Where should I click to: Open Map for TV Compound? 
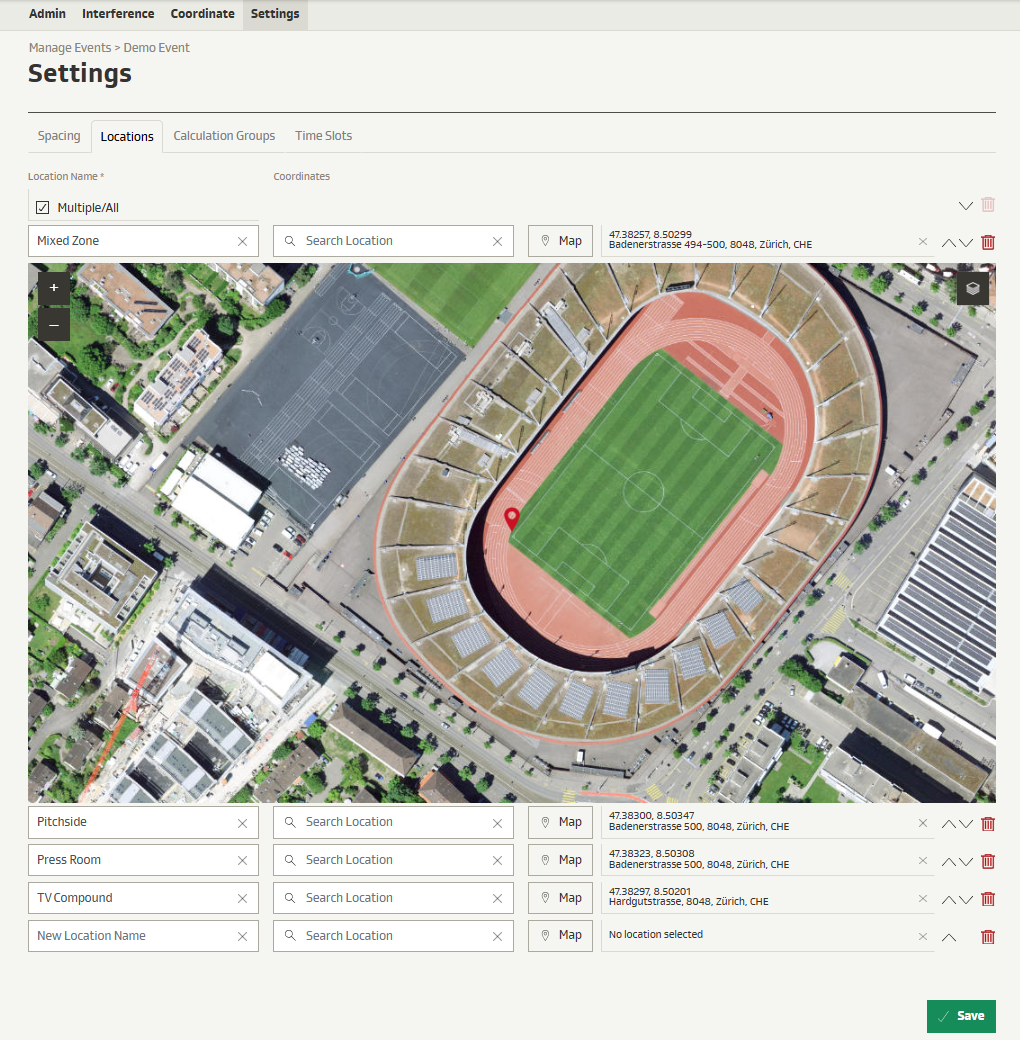click(x=560, y=898)
